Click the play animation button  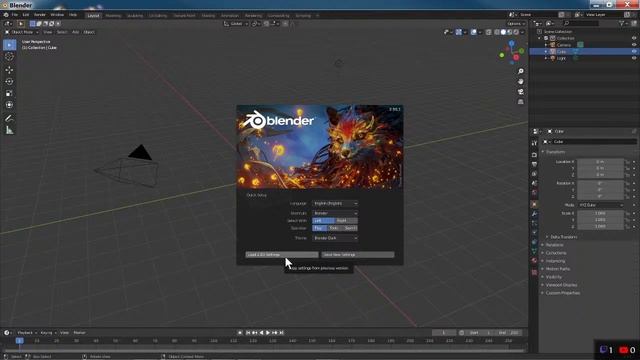tap(268, 333)
